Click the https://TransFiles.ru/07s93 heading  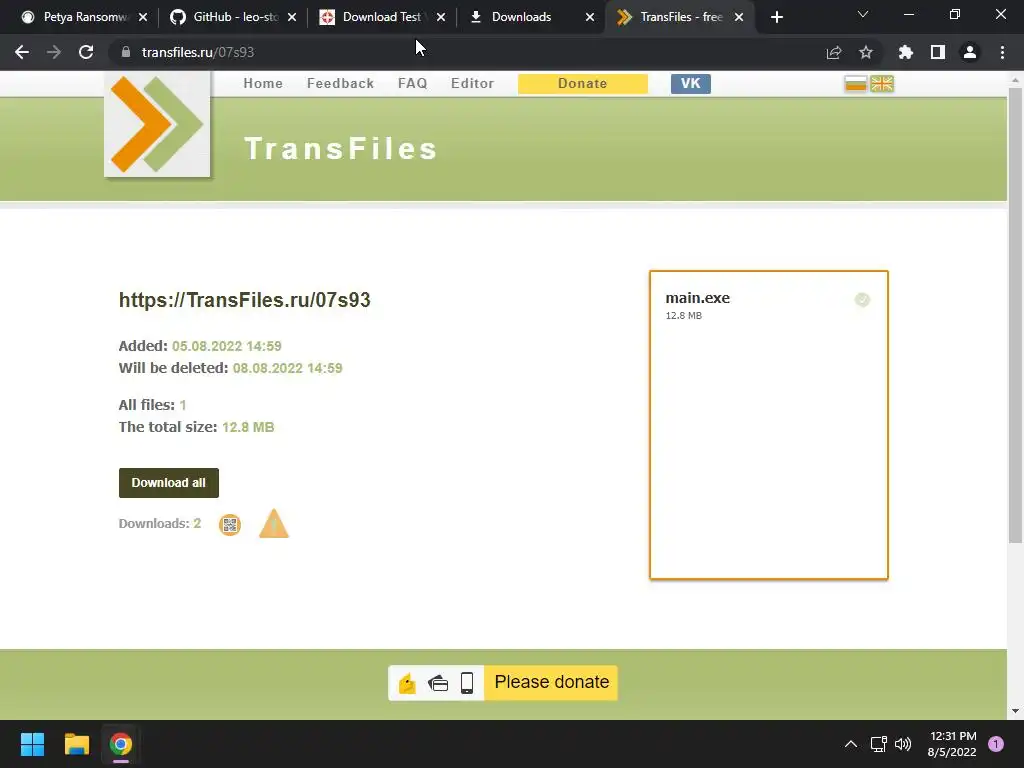pos(244,300)
